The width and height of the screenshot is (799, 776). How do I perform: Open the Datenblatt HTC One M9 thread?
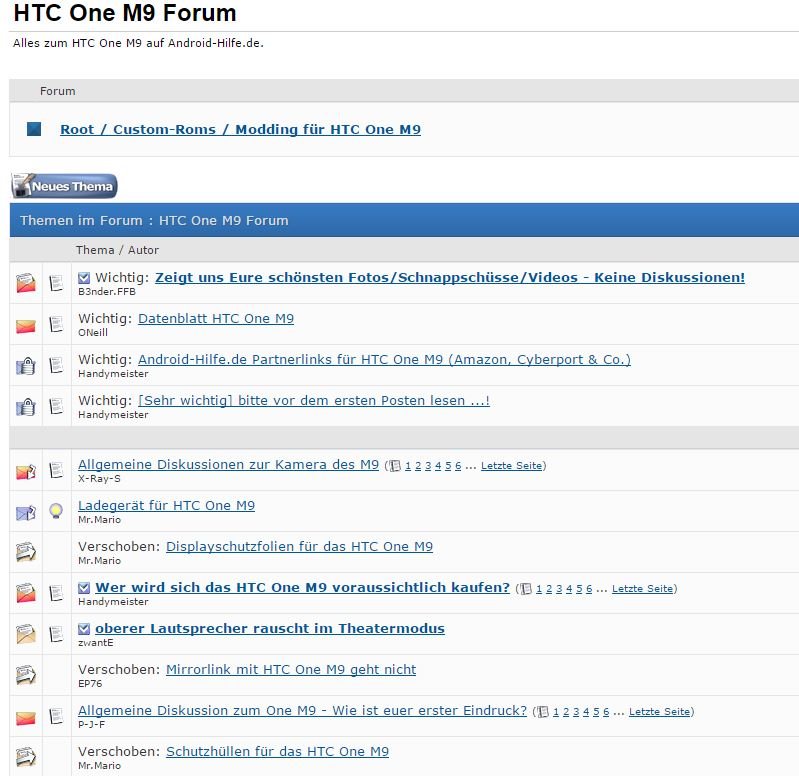point(216,318)
